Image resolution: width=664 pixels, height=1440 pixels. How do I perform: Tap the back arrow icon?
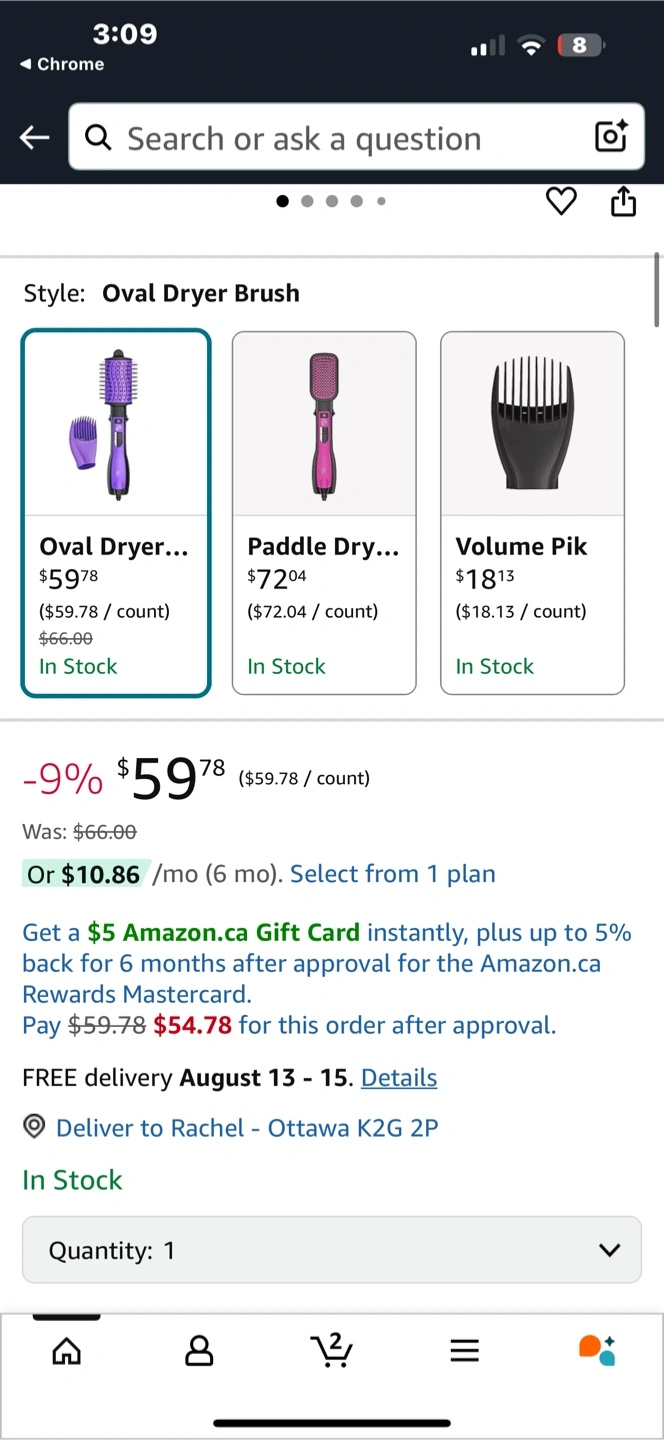(35, 138)
